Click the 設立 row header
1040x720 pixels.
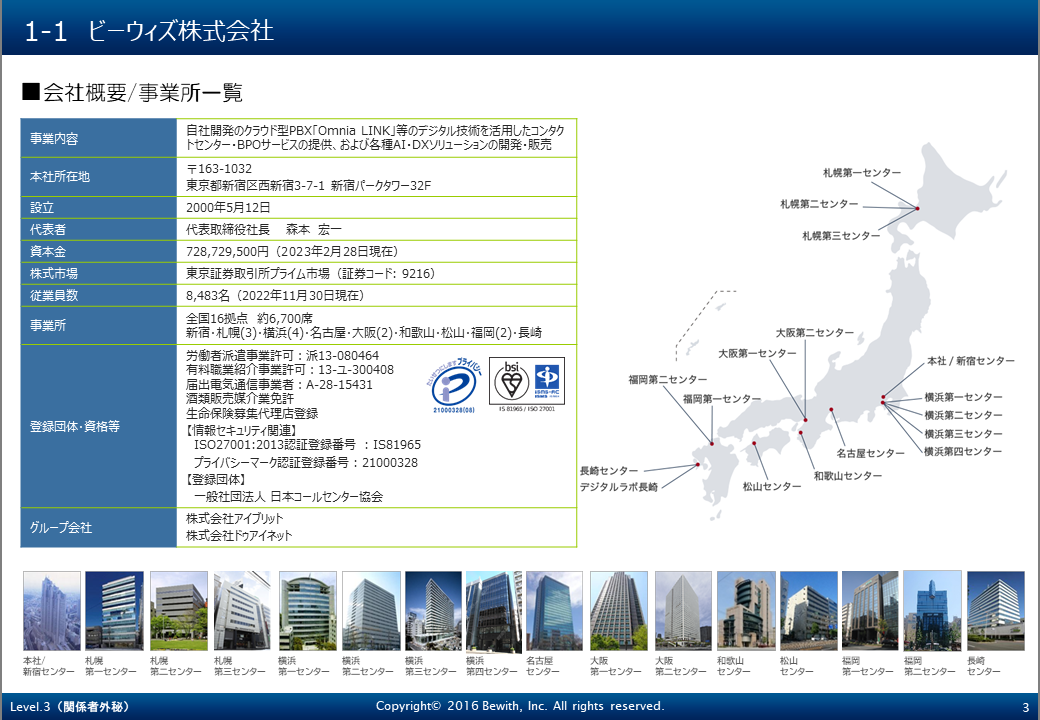(99, 208)
